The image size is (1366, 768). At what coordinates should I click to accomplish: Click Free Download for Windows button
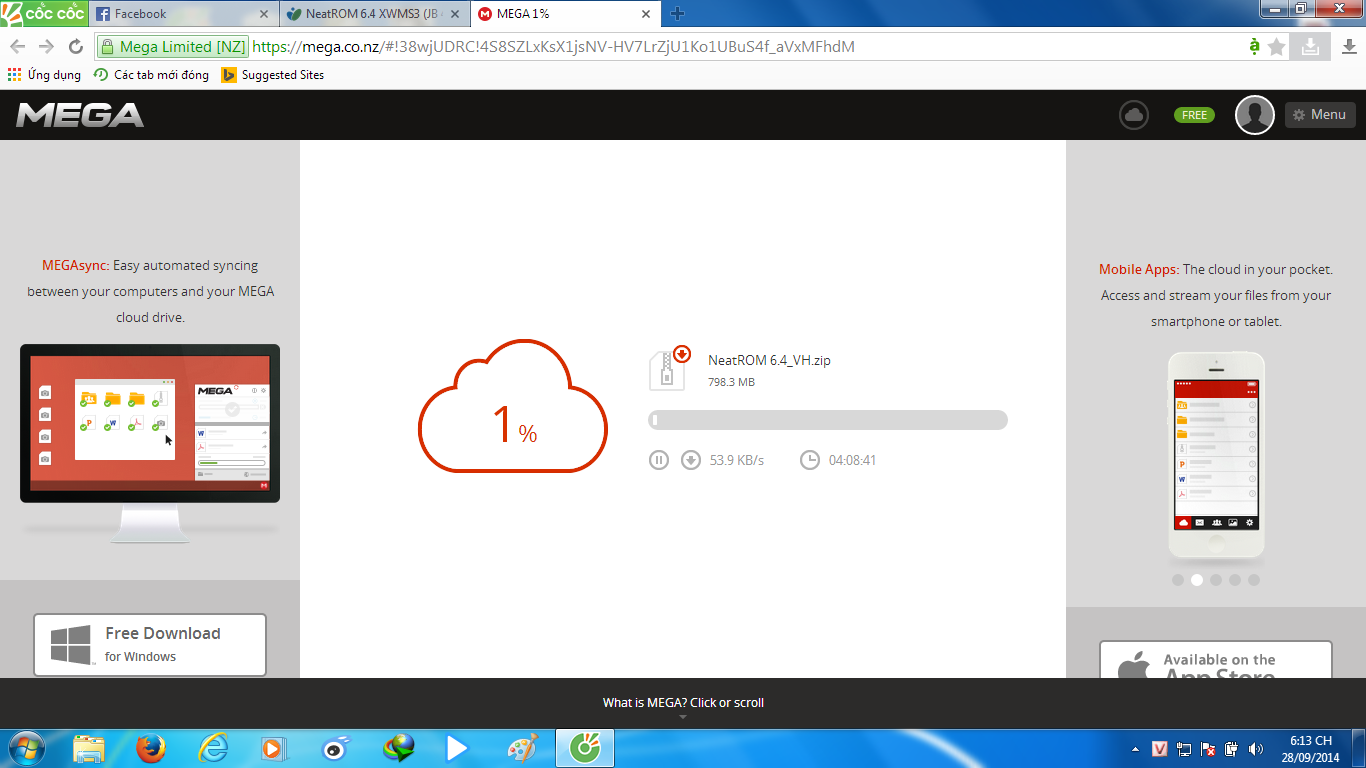[x=150, y=645]
